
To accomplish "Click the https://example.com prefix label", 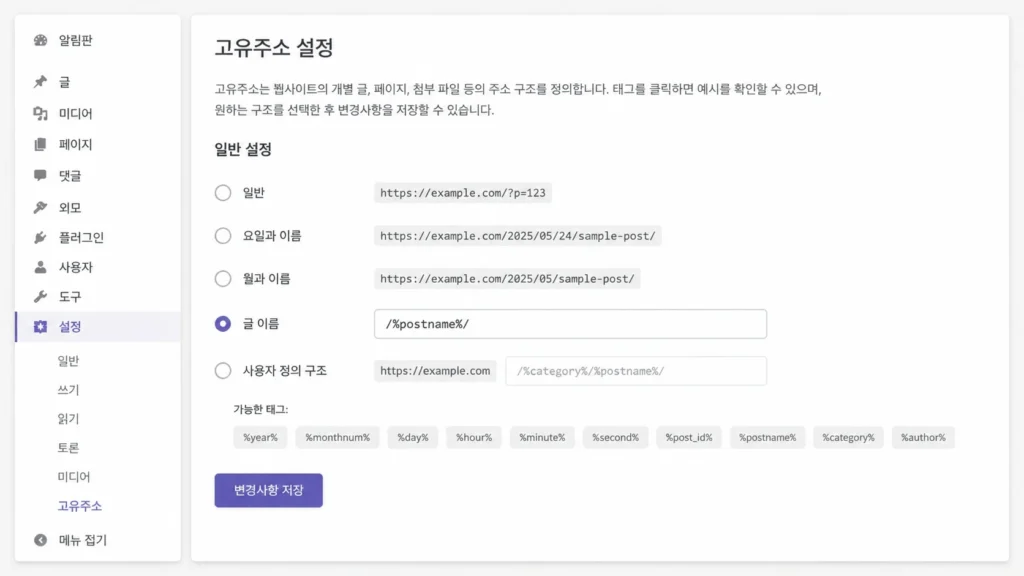I will point(435,371).
